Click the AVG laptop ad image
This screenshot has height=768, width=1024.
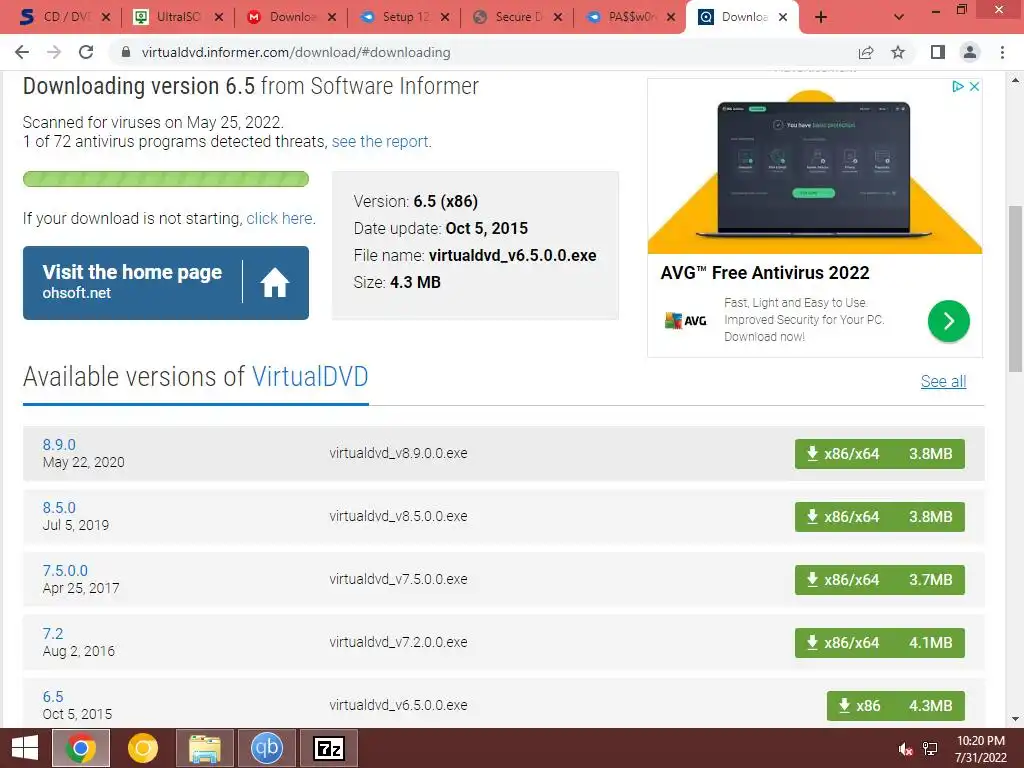pos(814,167)
